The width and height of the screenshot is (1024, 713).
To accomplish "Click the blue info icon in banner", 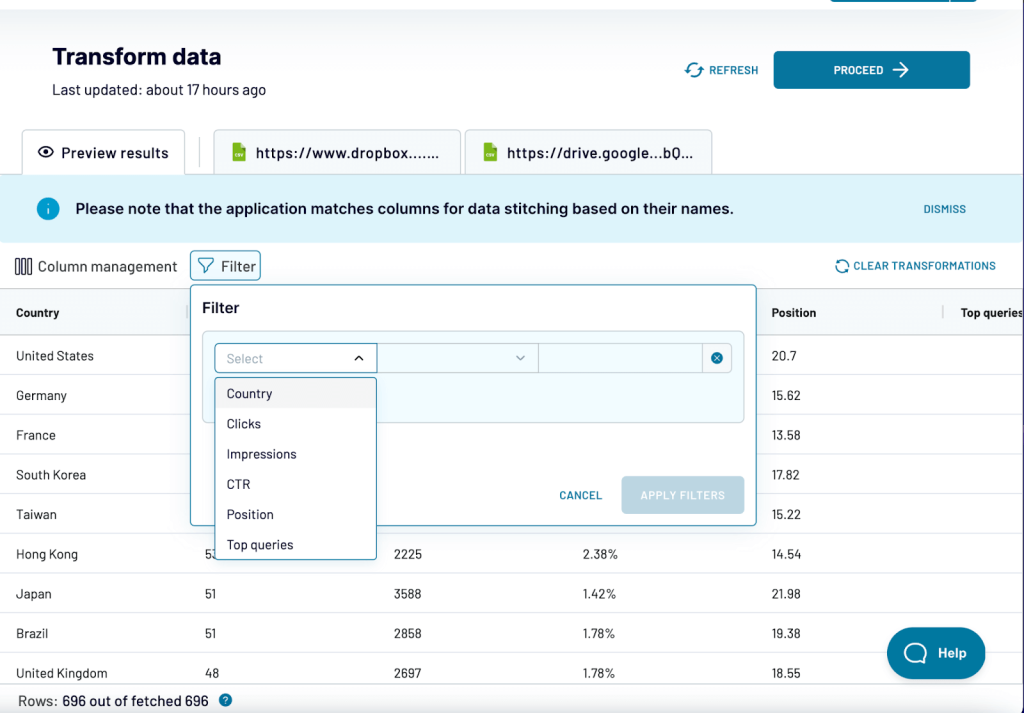I will click(48, 209).
